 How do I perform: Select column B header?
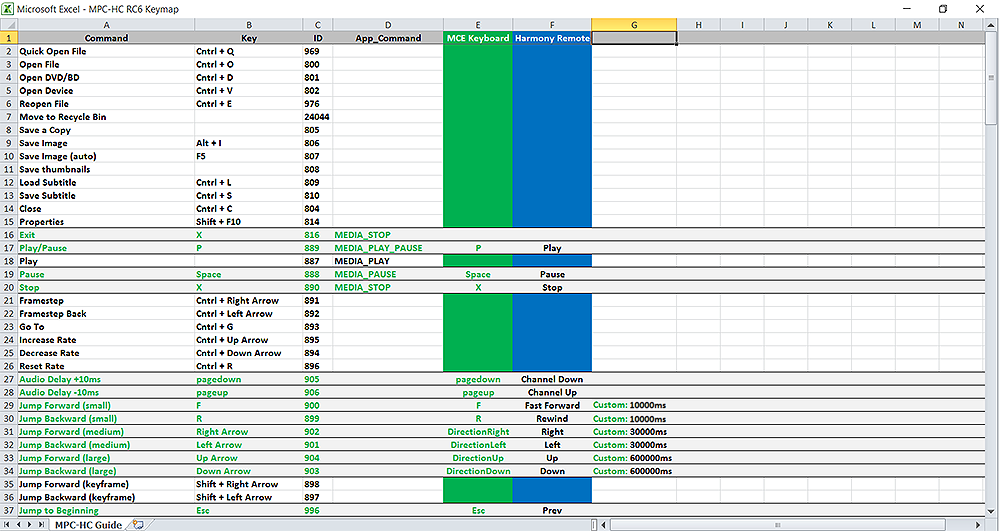tap(249, 25)
